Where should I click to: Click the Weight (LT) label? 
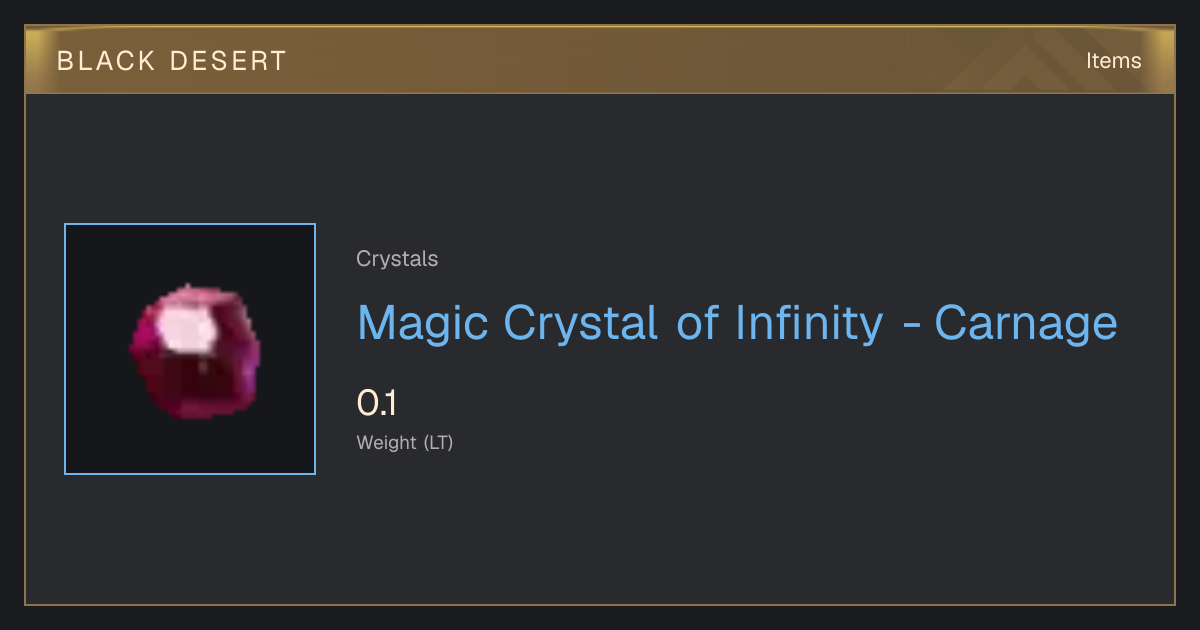tap(405, 443)
